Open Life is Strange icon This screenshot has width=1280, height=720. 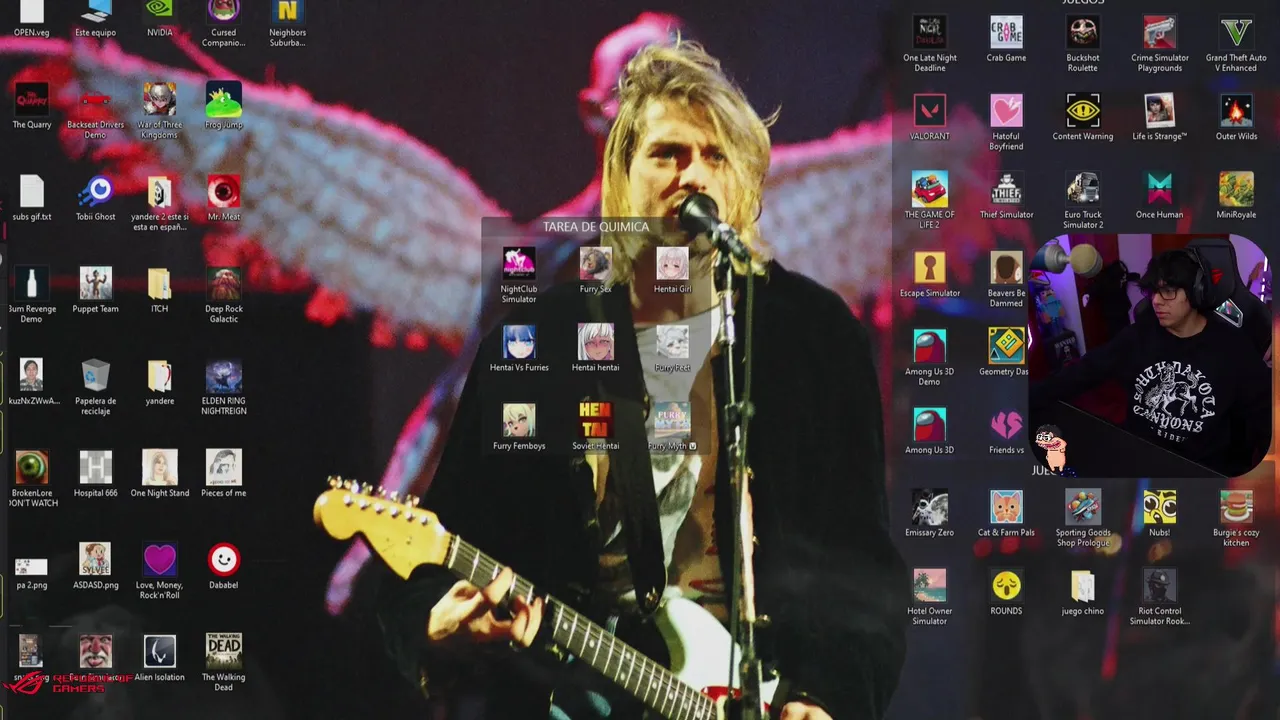[1159, 111]
